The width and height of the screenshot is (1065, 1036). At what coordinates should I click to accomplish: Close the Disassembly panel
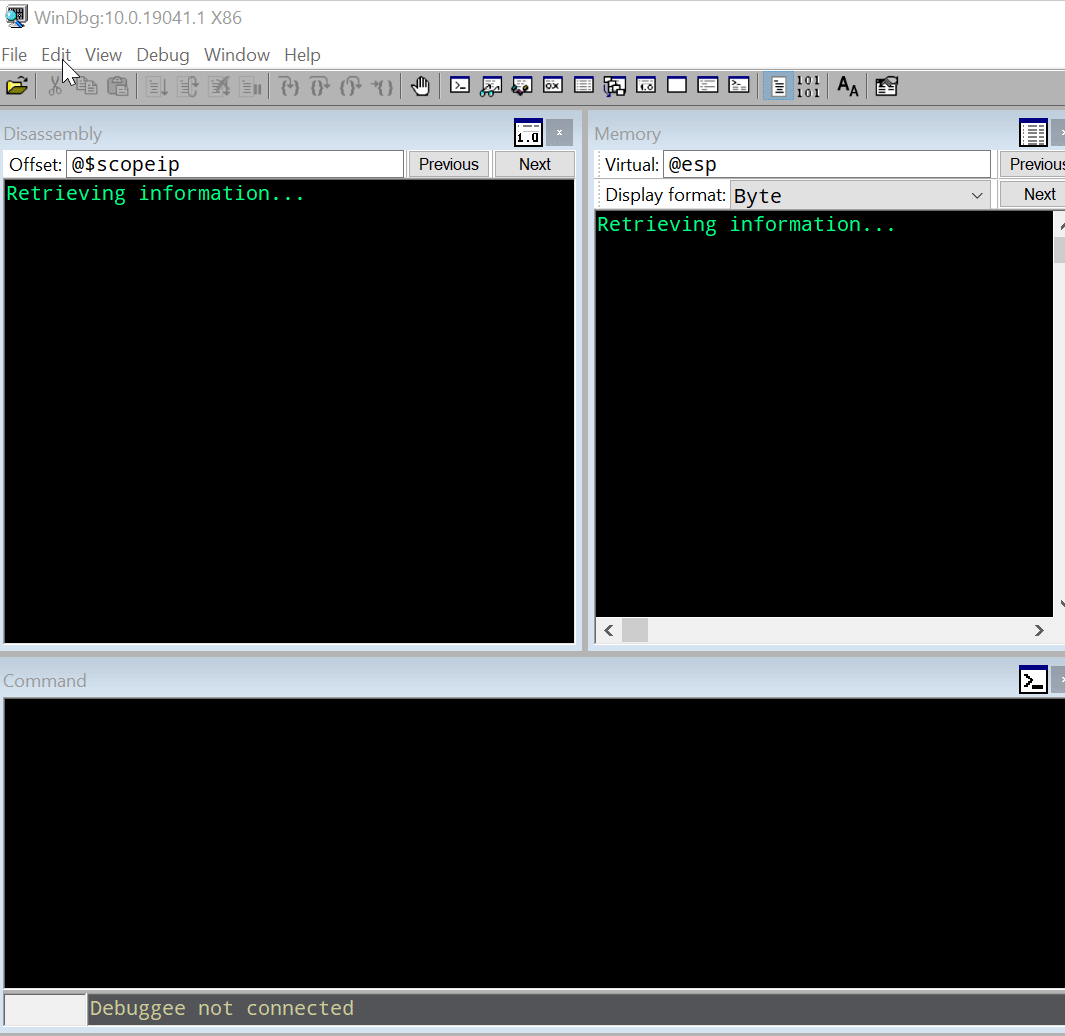point(560,133)
